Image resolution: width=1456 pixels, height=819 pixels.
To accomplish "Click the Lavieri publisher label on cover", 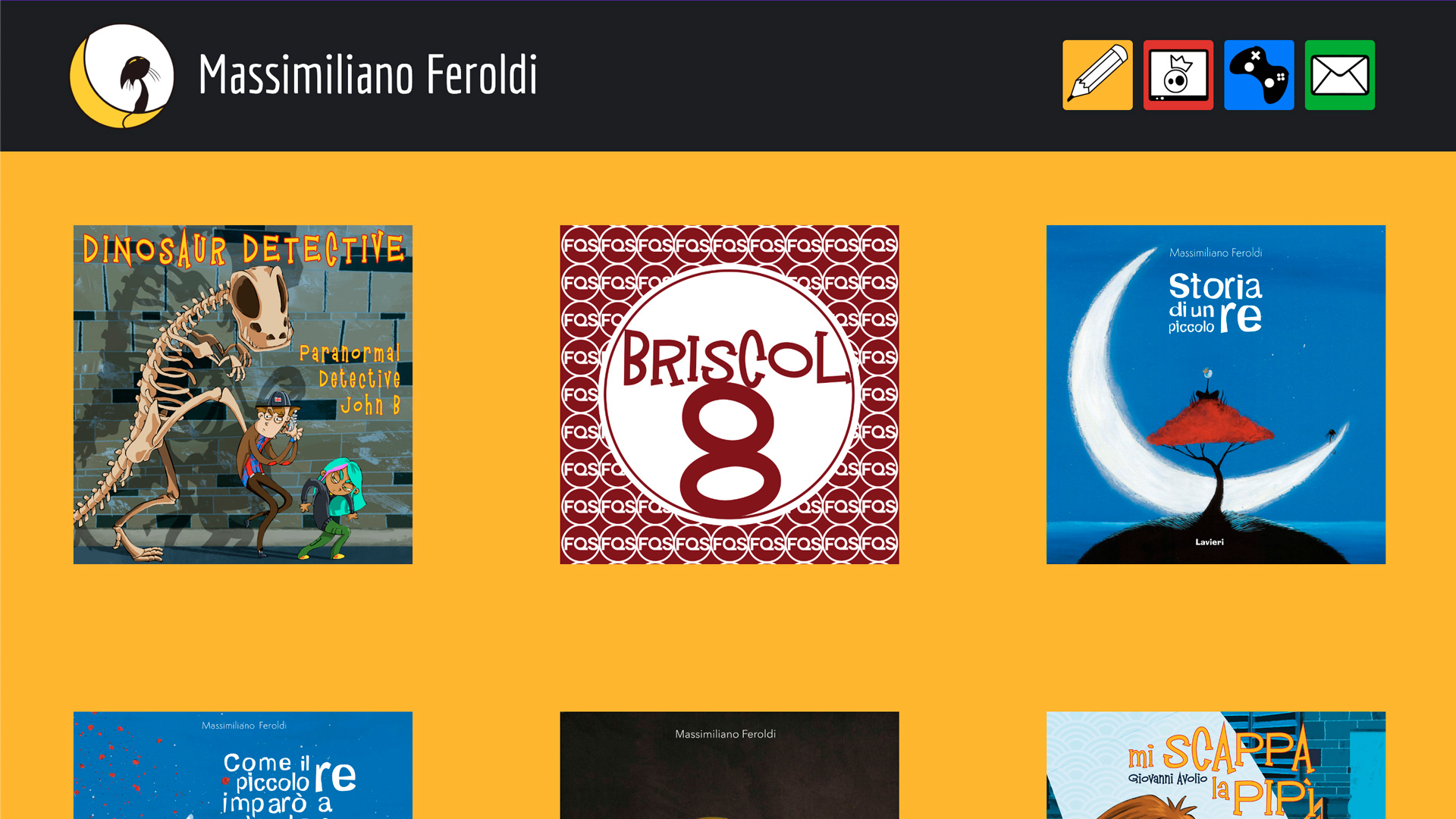I will [x=1210, y=541].
